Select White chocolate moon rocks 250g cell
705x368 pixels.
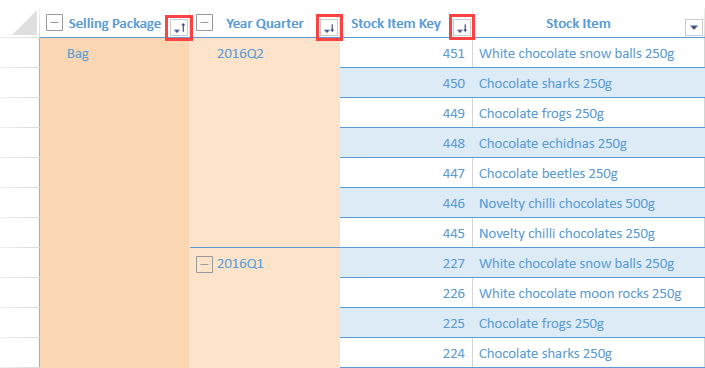point(589,293)
